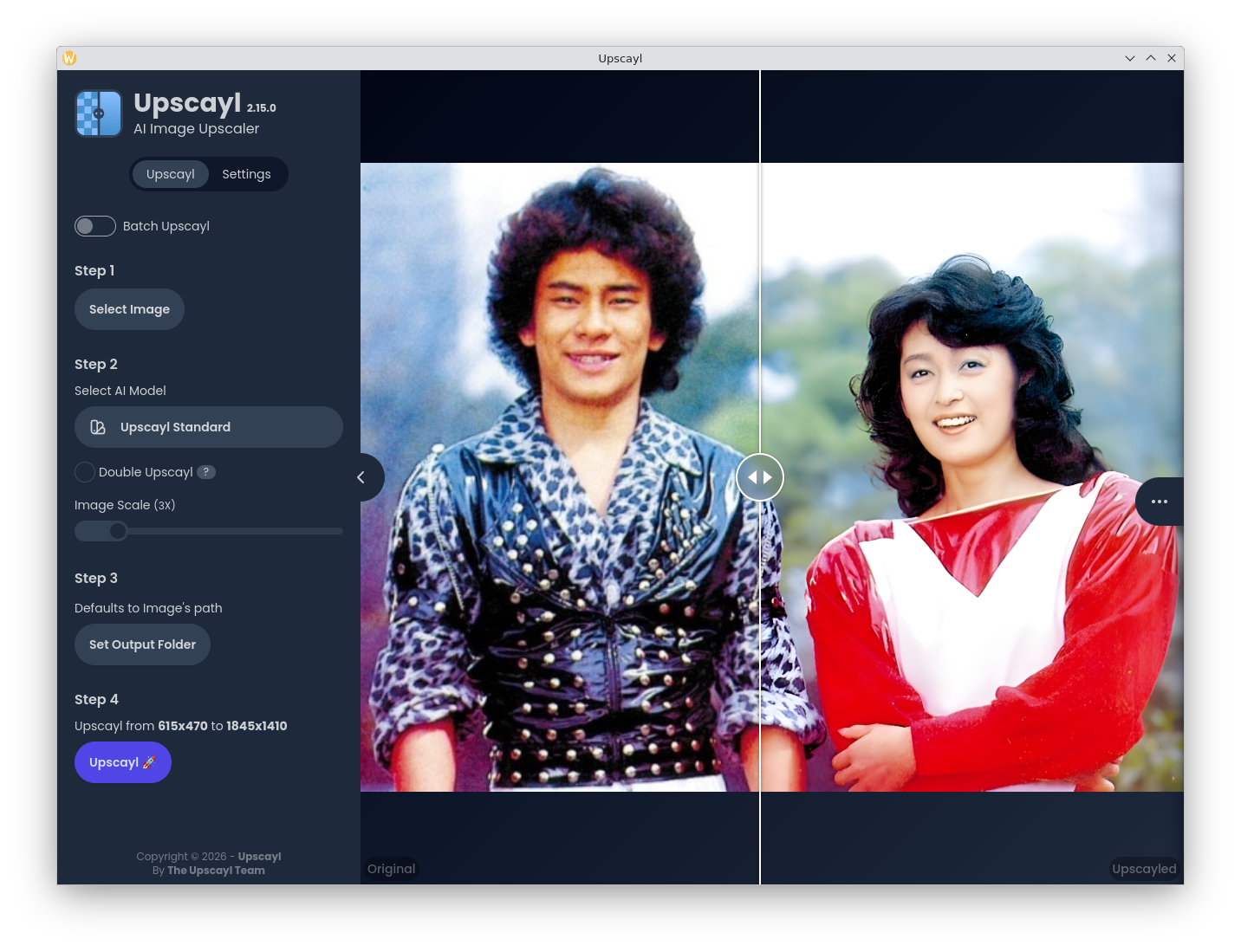Click the model icon in Upscayl Standard
1241x952 pixels.
98,427
